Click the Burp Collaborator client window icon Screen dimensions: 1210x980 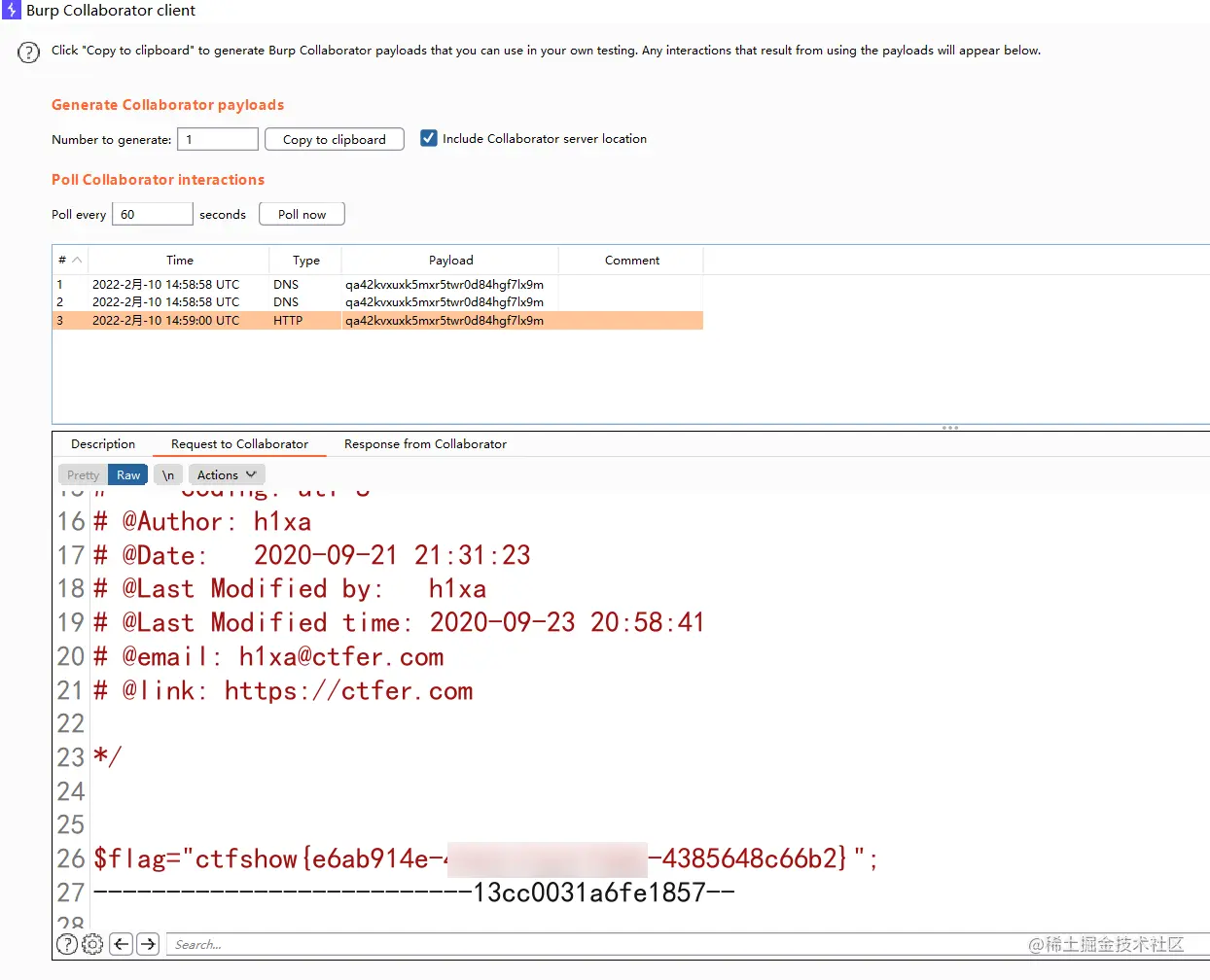pos(11,11)
